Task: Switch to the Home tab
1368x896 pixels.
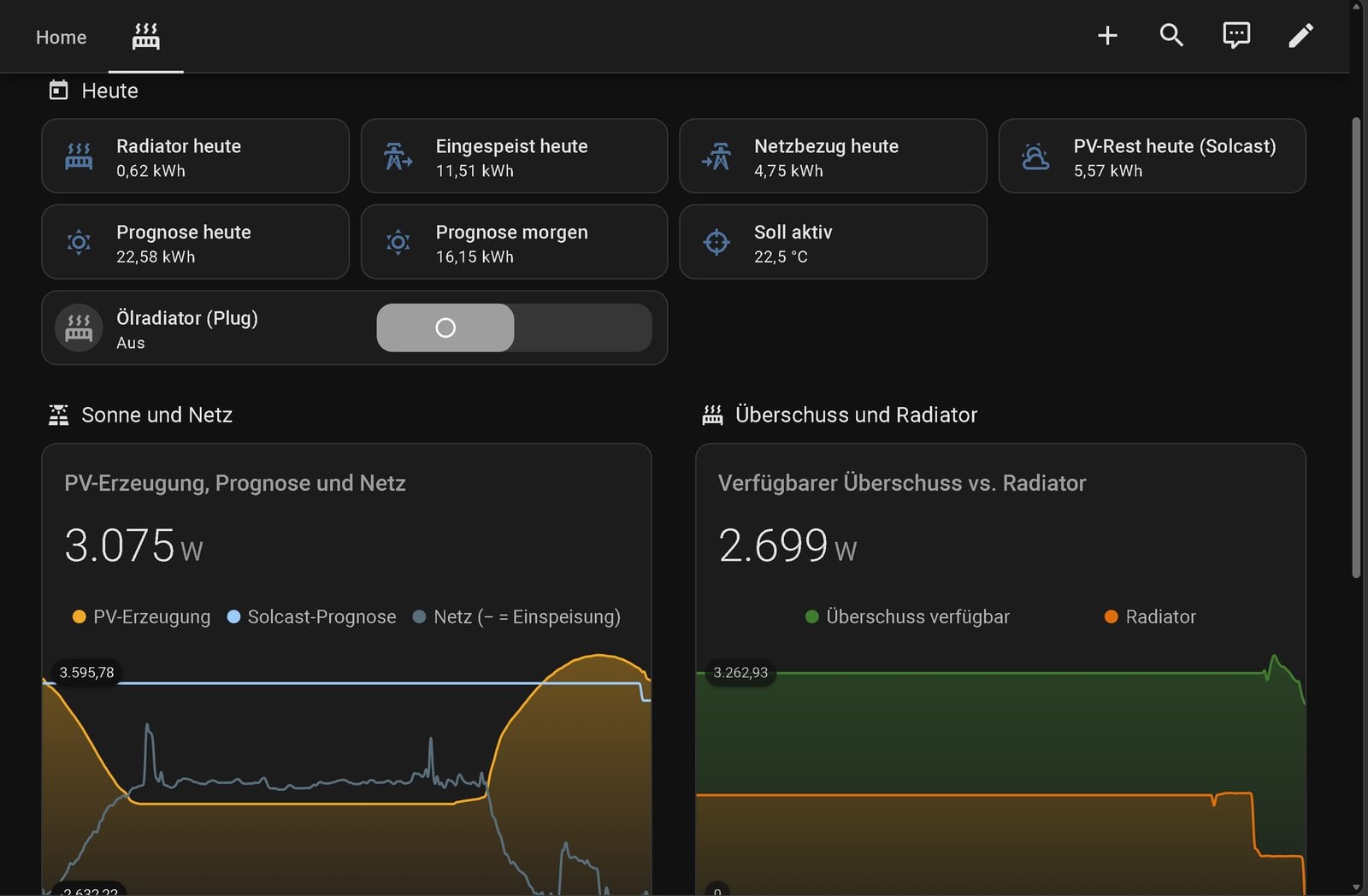Action: (61, 37)
